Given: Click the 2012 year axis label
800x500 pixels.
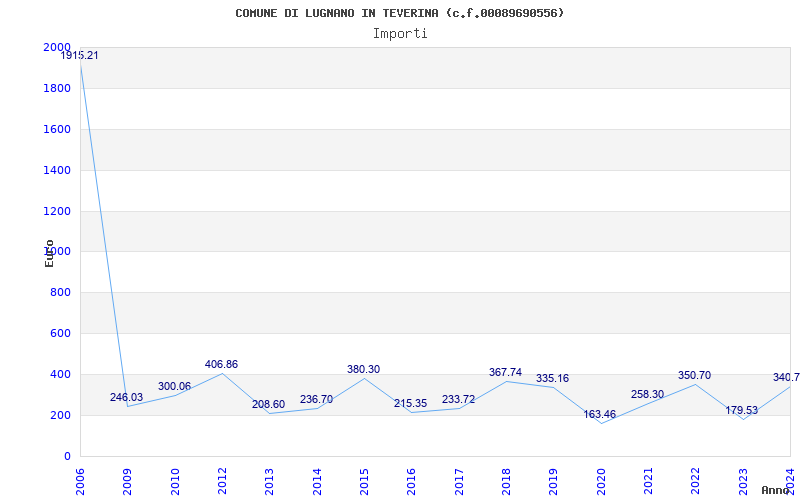Looking at the screenshot, I should pos(222,482).
